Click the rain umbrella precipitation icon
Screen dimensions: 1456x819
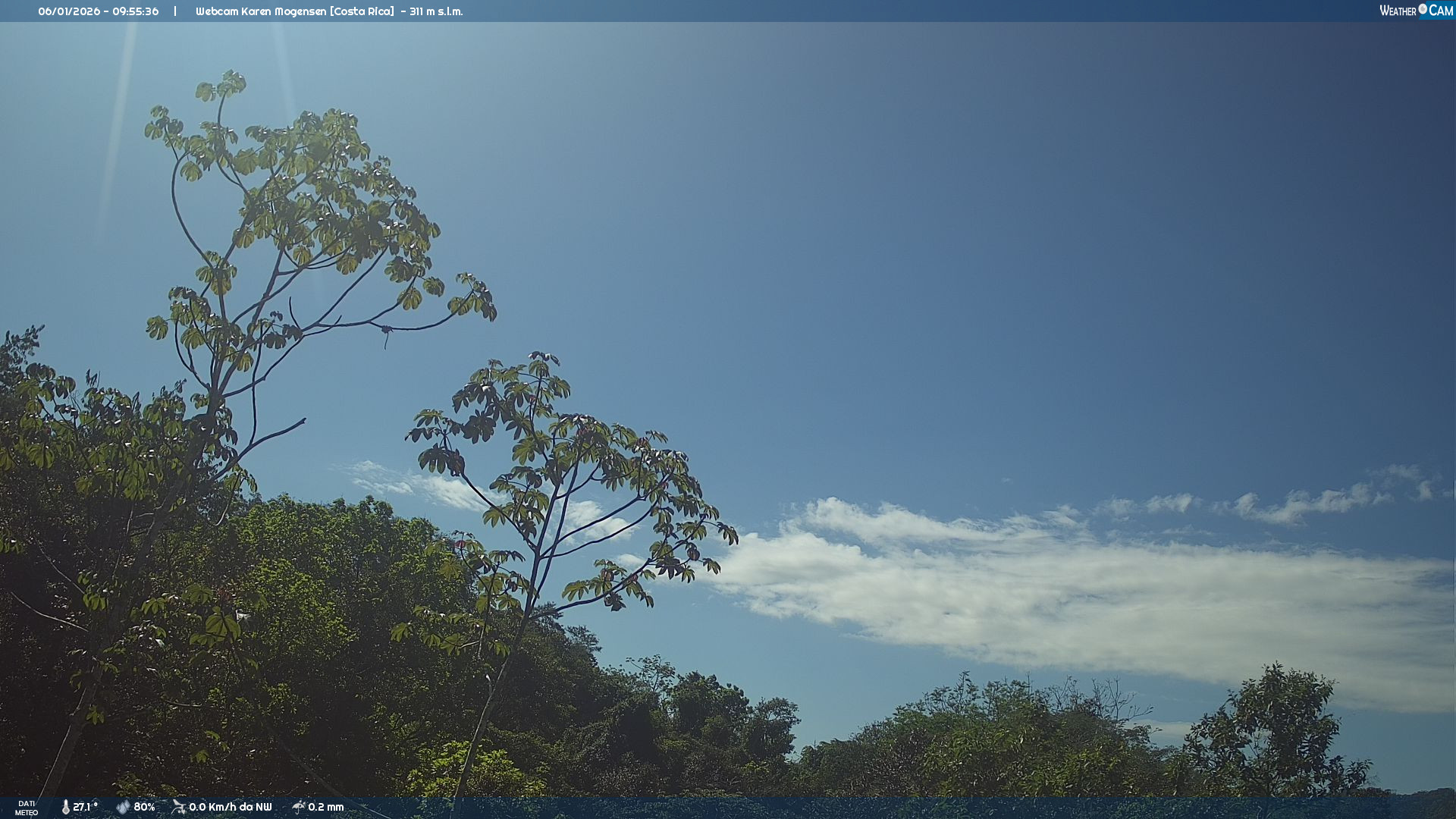(298, 807)
